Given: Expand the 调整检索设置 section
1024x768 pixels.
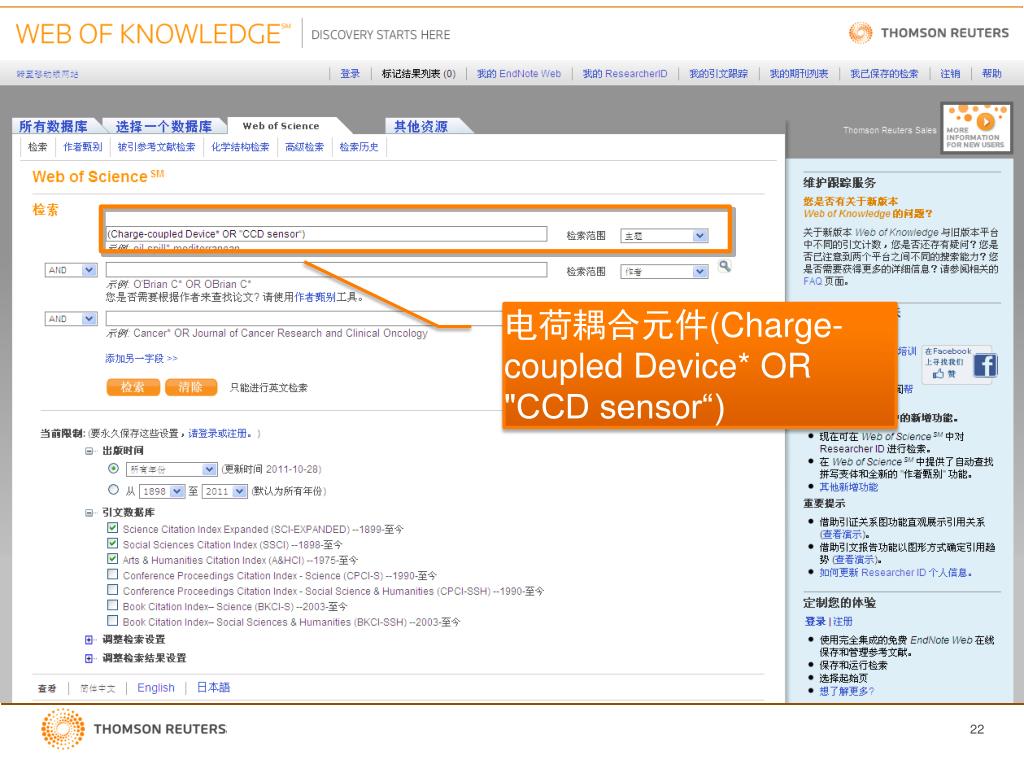Looking at the screenshot, I should pos(89,639).
